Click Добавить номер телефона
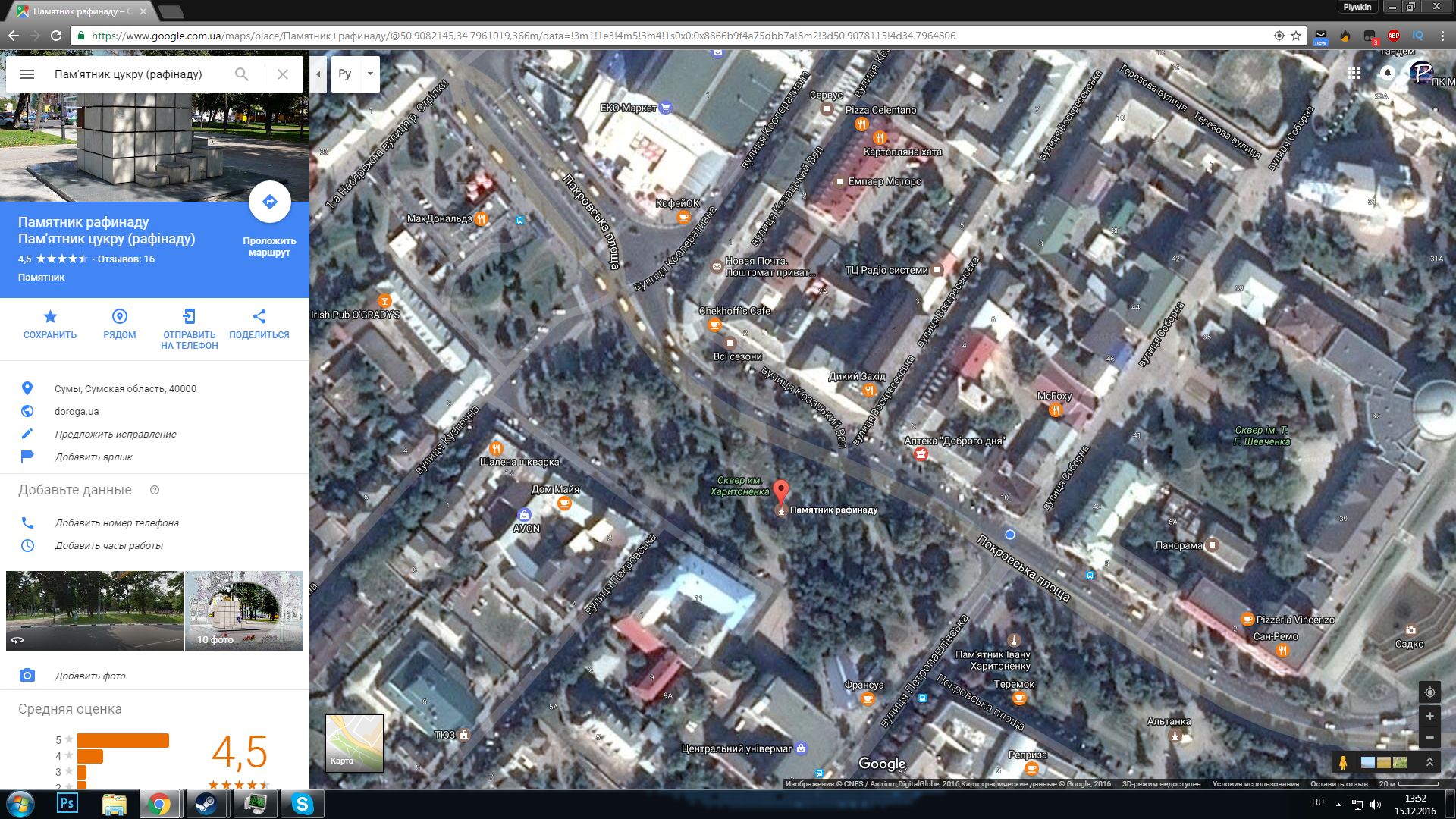 click(x=117, y=523)
